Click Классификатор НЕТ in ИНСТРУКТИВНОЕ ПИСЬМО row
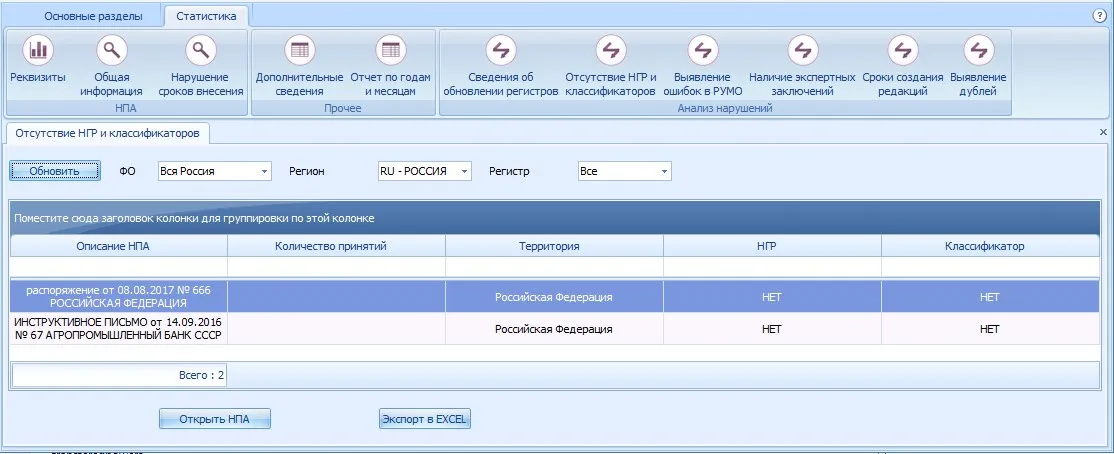 pos(990,329)
